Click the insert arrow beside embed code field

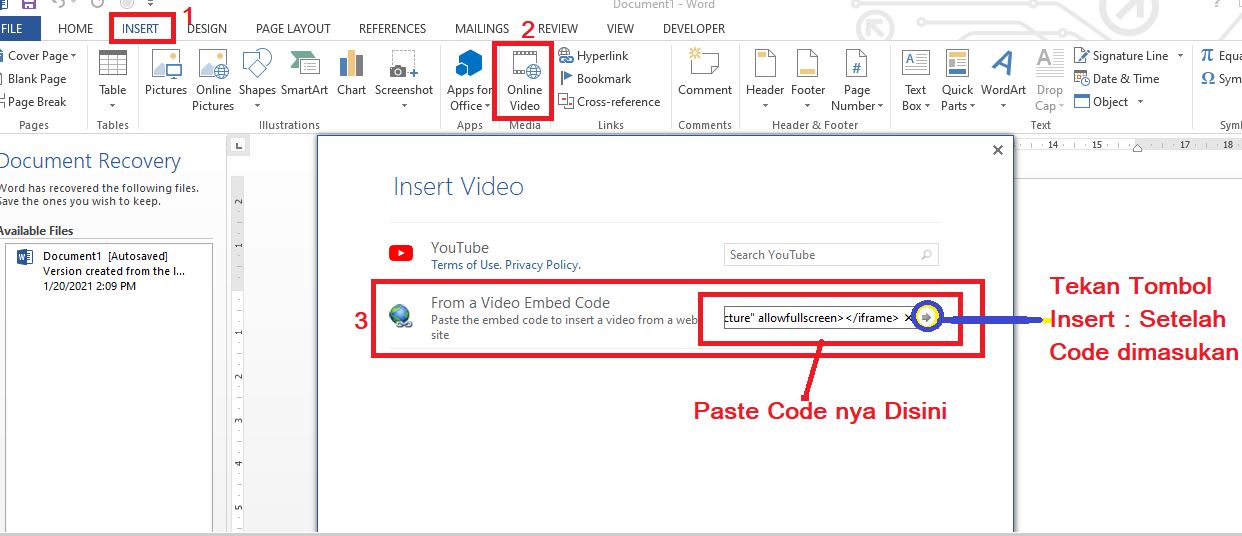[926, 317]
